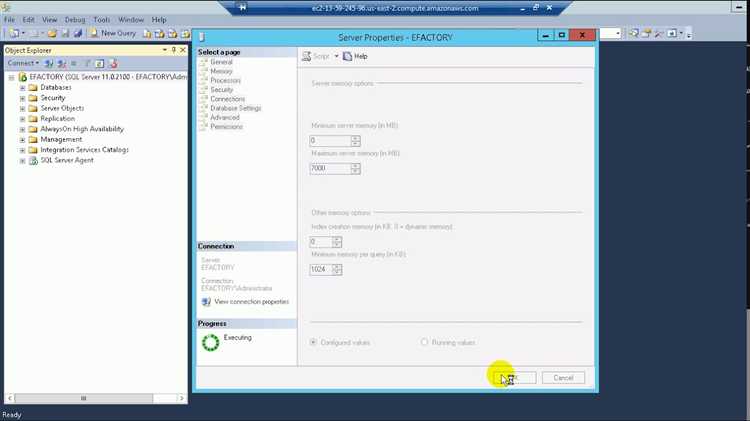Click the Stop icon in Object Explorer toolbar

pyautogui.click(x=74, y=63)
